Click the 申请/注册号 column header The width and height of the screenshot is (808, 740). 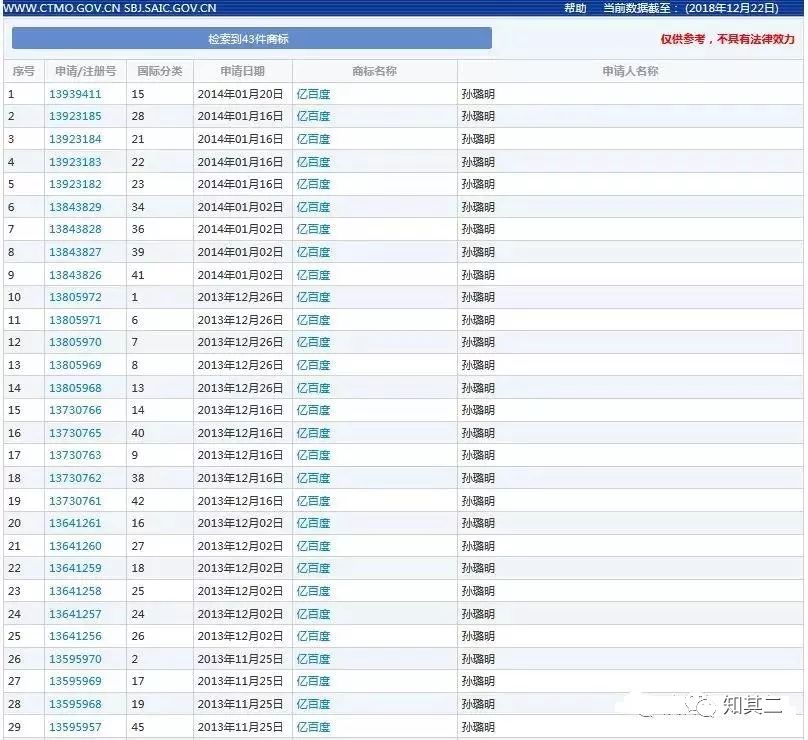[85, 72]
